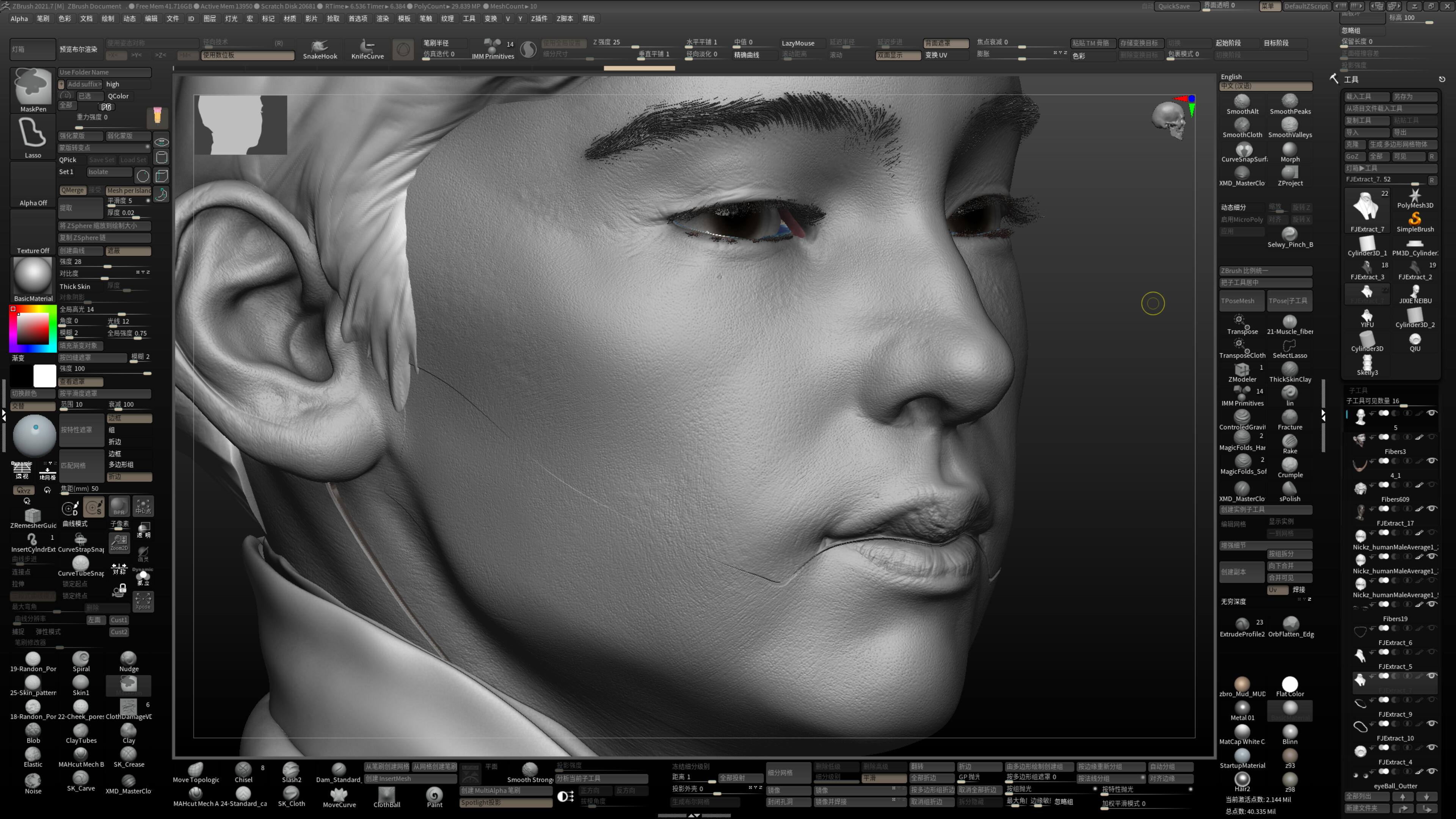
Task: Open the 渲染 render menu
Action: pos(383,19)
